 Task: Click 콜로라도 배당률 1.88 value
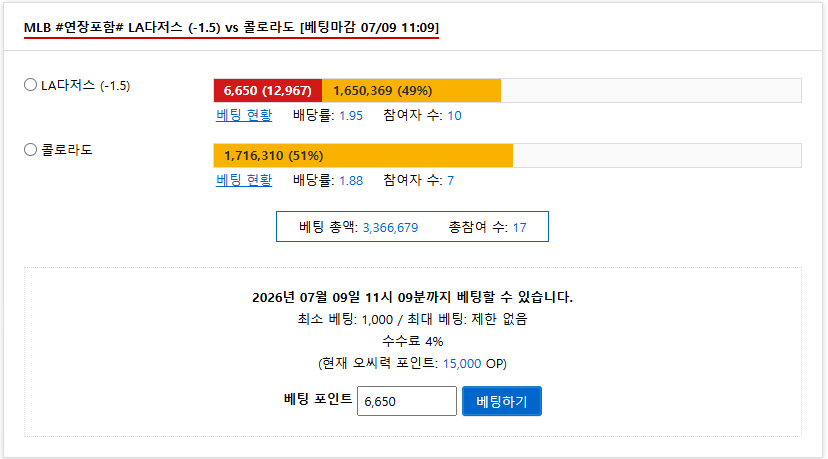point(351,181)
